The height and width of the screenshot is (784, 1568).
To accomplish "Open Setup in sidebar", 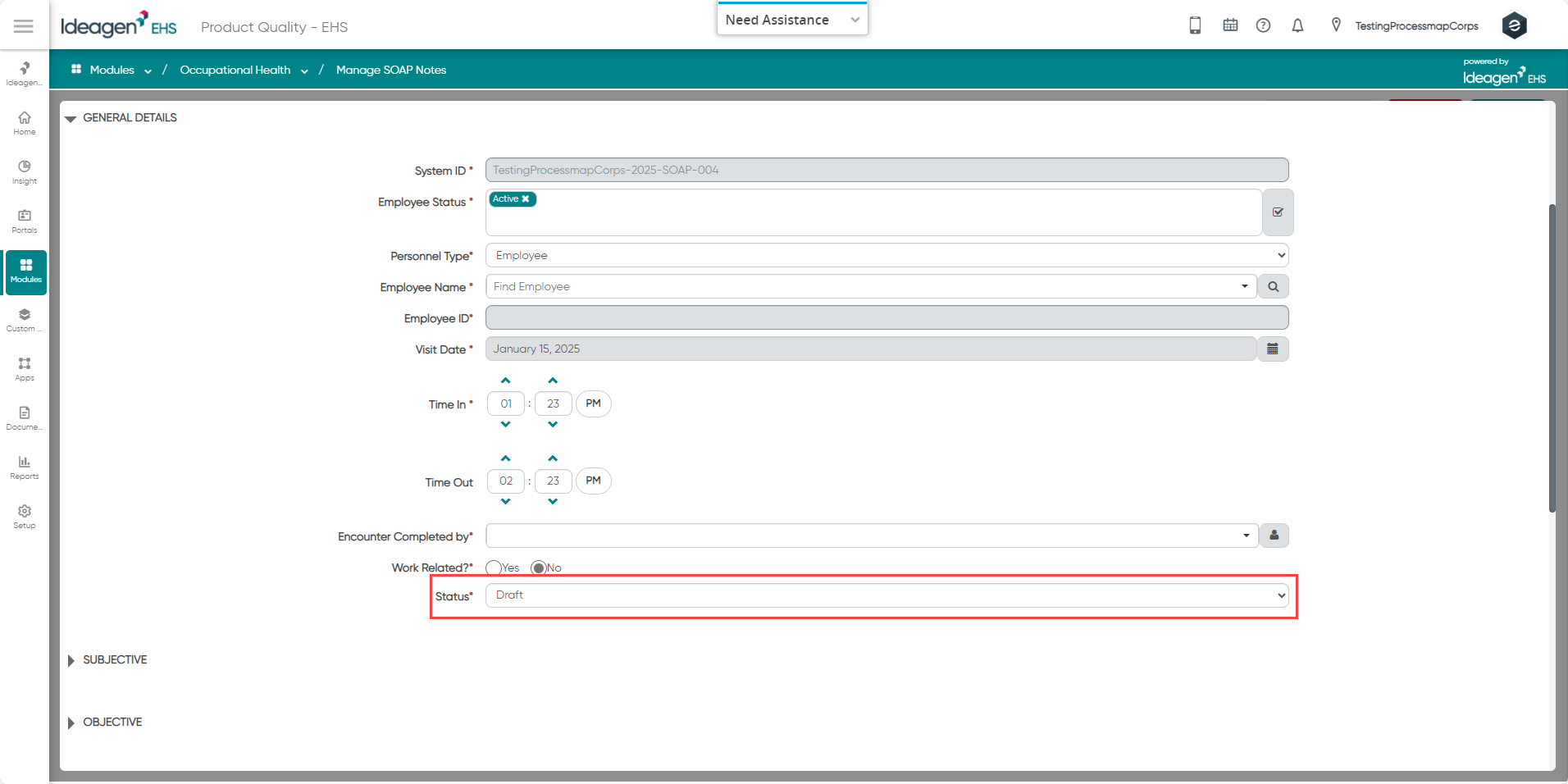I will (25, 517).
